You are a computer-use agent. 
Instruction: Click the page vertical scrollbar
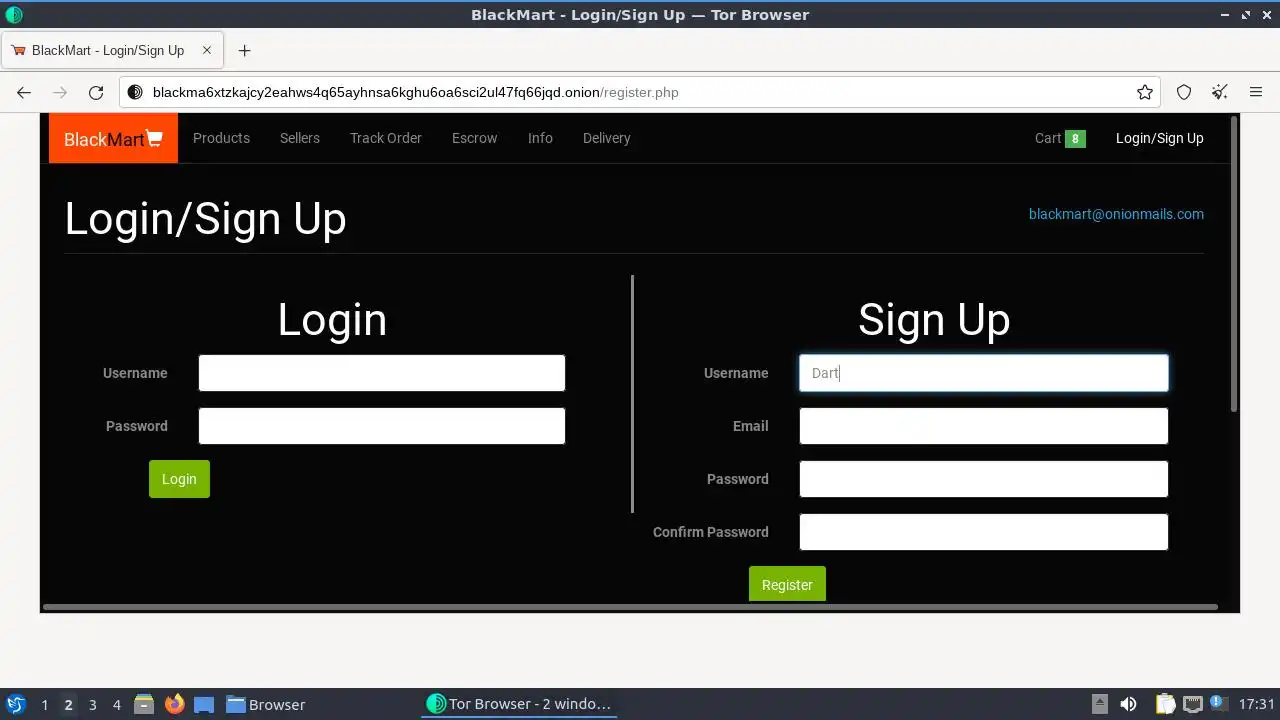click(x=1234, y=264)
